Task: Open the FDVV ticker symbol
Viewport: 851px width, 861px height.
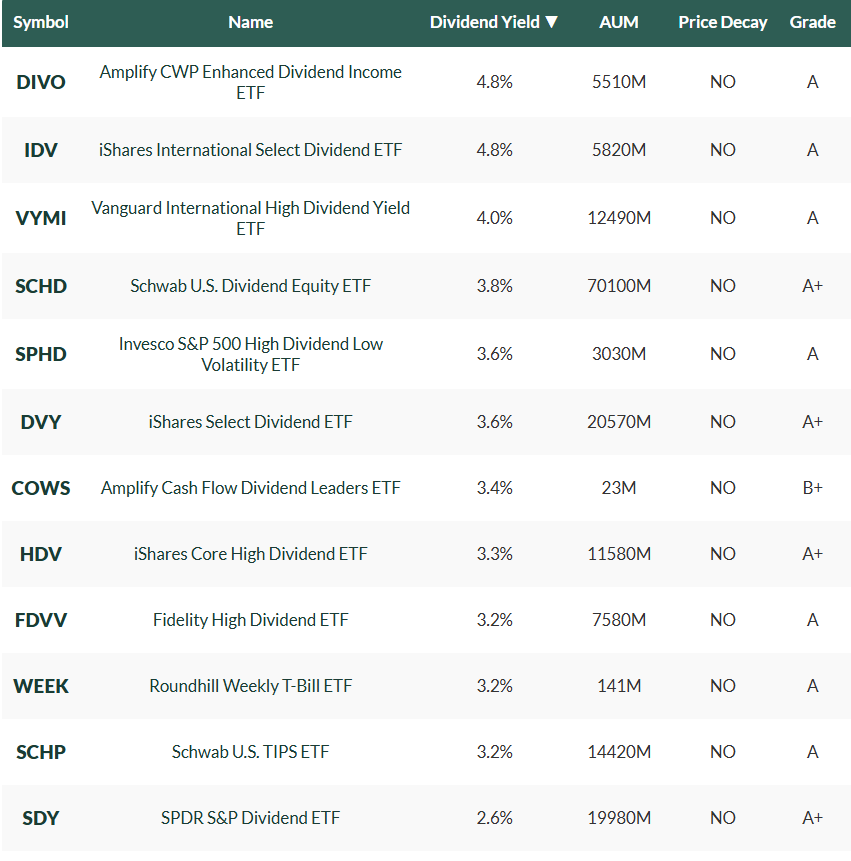Action: (41, 620)
